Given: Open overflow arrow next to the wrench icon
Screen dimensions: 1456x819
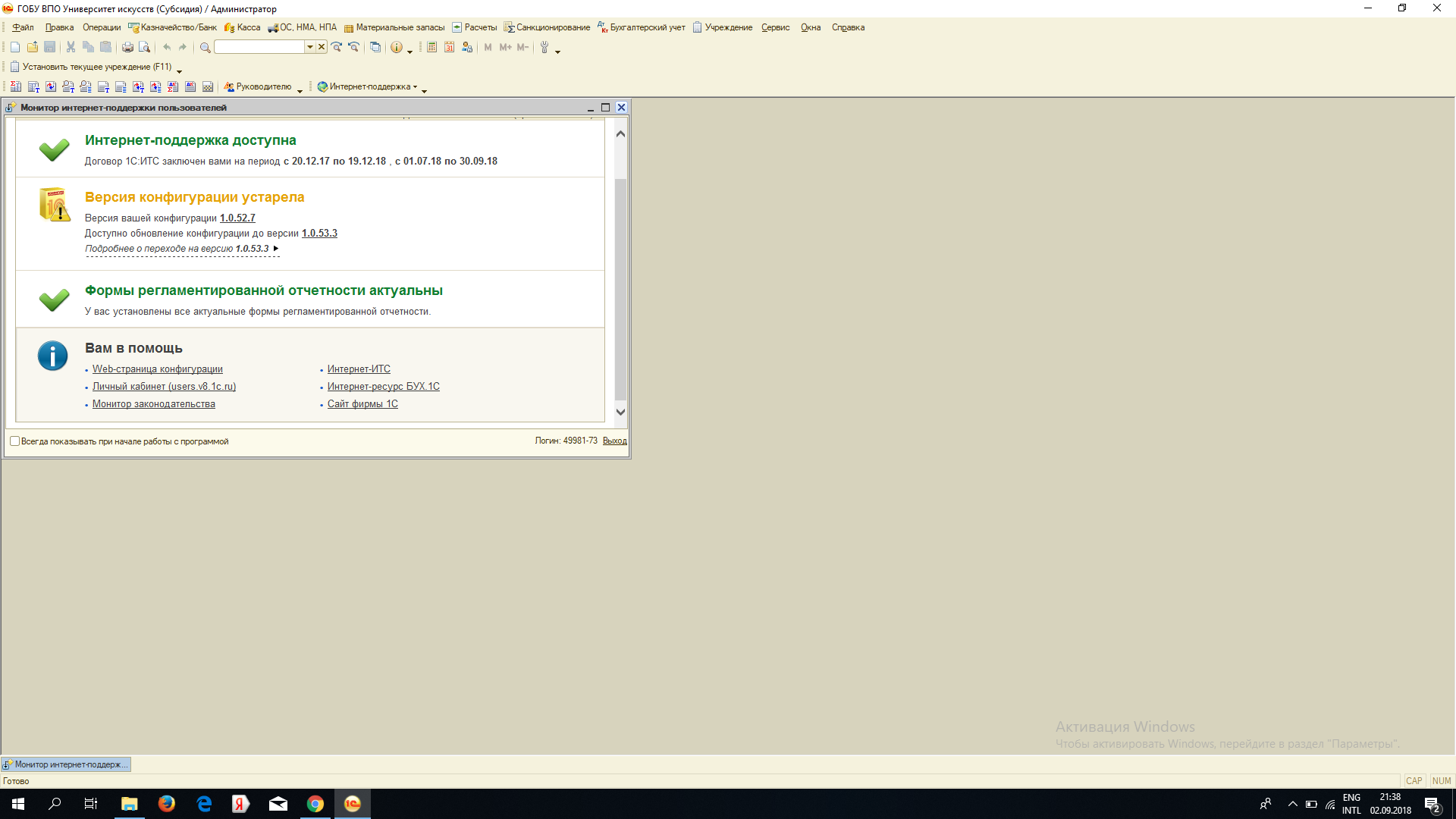Looking at the screenshot, I should click(x=558, y=51).
